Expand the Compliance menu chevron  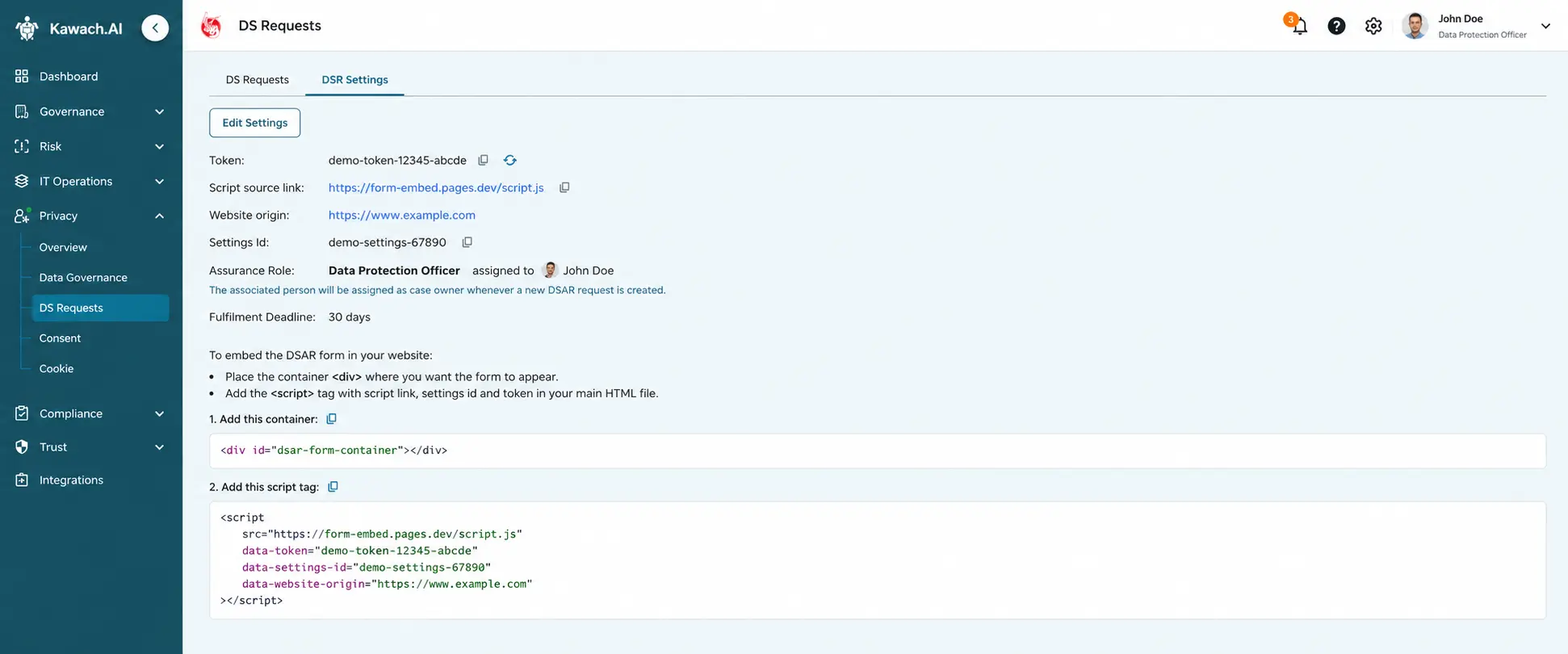pos(159,413)
